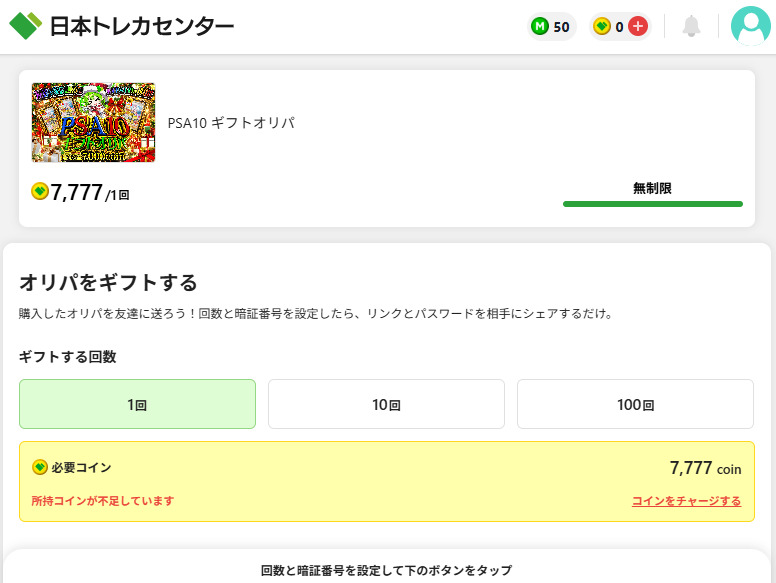Click the 7,777 coin amount in the yellow box

tap(705, 468)
